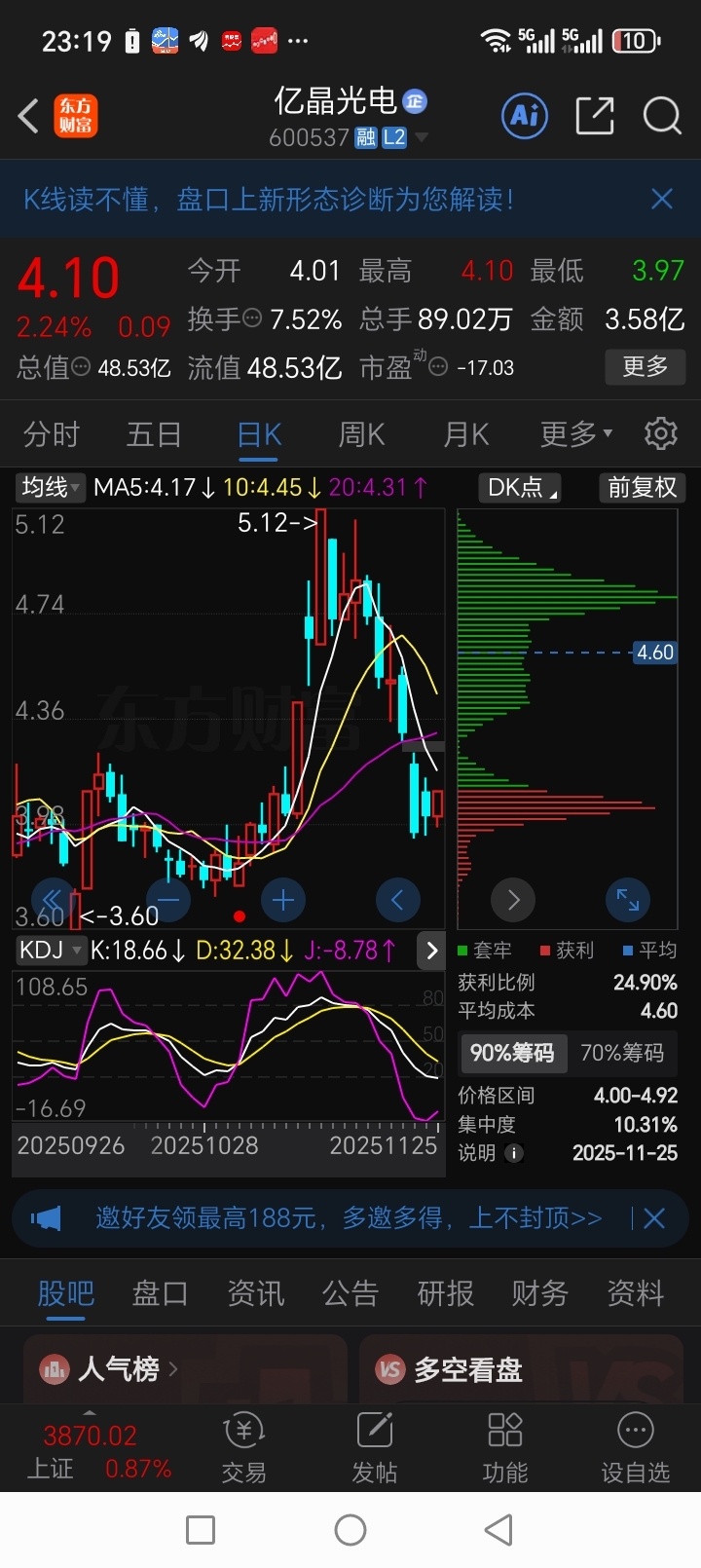Tap the chip distribution next arrow
This screenshot has width=701, height=1568.
pyautogui.click(x=513, y=900)
